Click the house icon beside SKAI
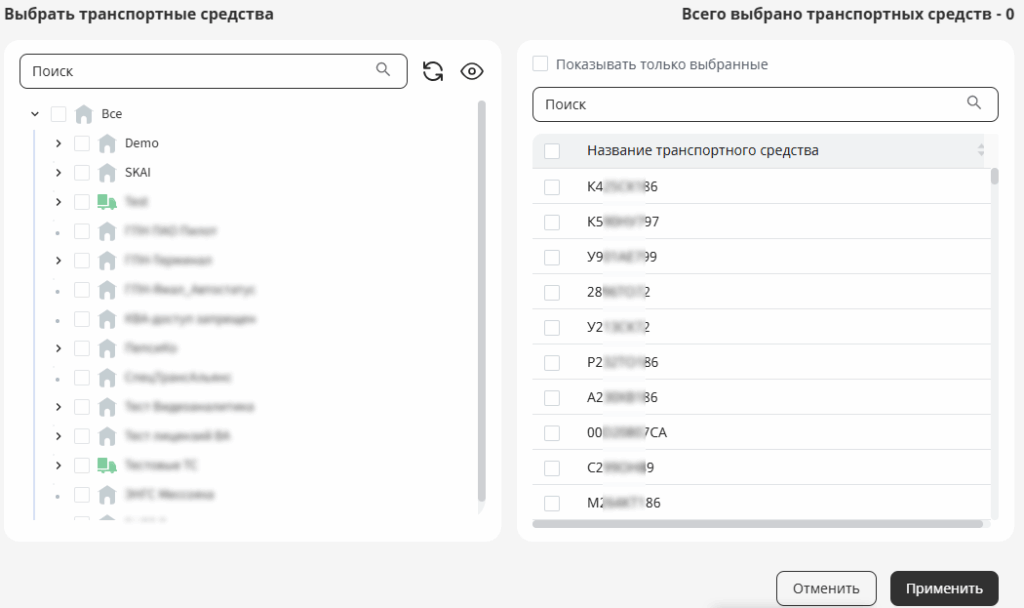This screenshot has width=1024, height=608. tap(107, 172)
